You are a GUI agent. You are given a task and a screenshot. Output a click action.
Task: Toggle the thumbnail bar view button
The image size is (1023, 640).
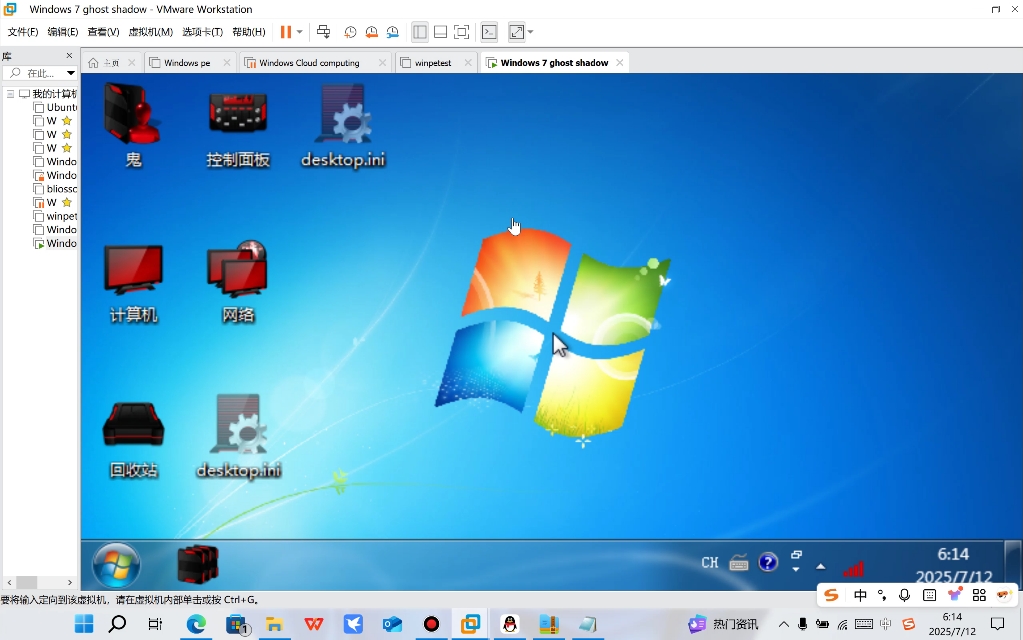click(440, 32)
